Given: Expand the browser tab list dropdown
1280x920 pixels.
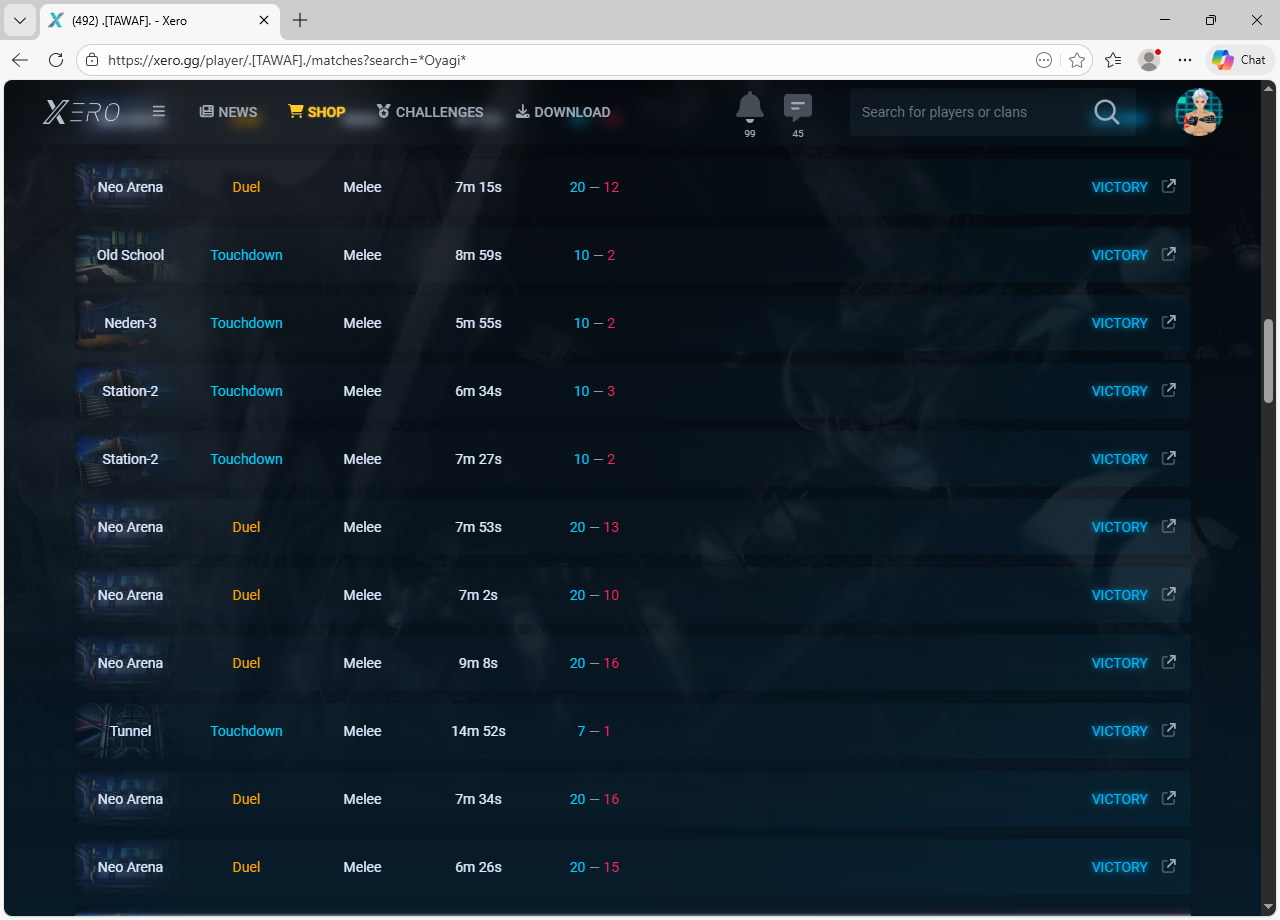Looking at the screenshot, I should [19, 20].
